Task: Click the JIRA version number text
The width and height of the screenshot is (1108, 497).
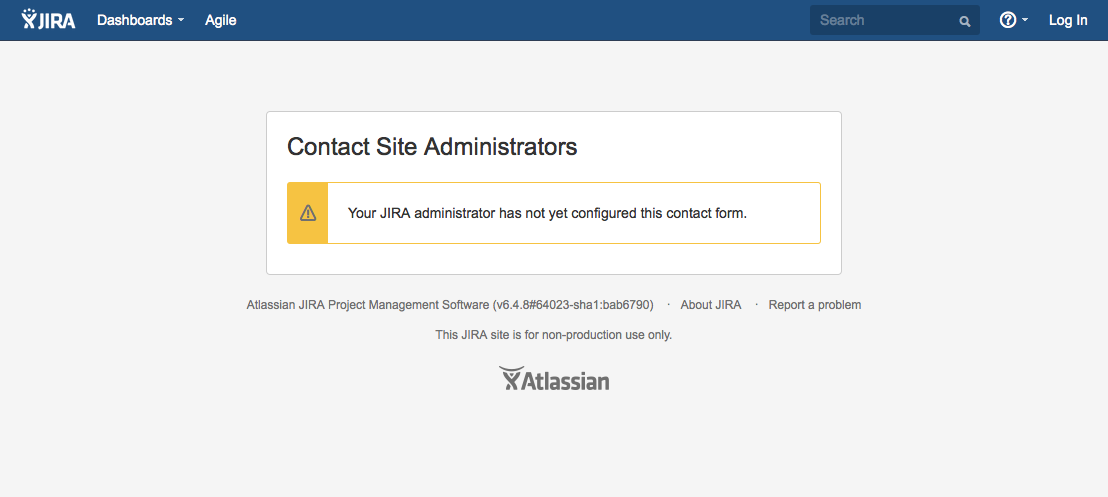Action: tap(573, 305)
